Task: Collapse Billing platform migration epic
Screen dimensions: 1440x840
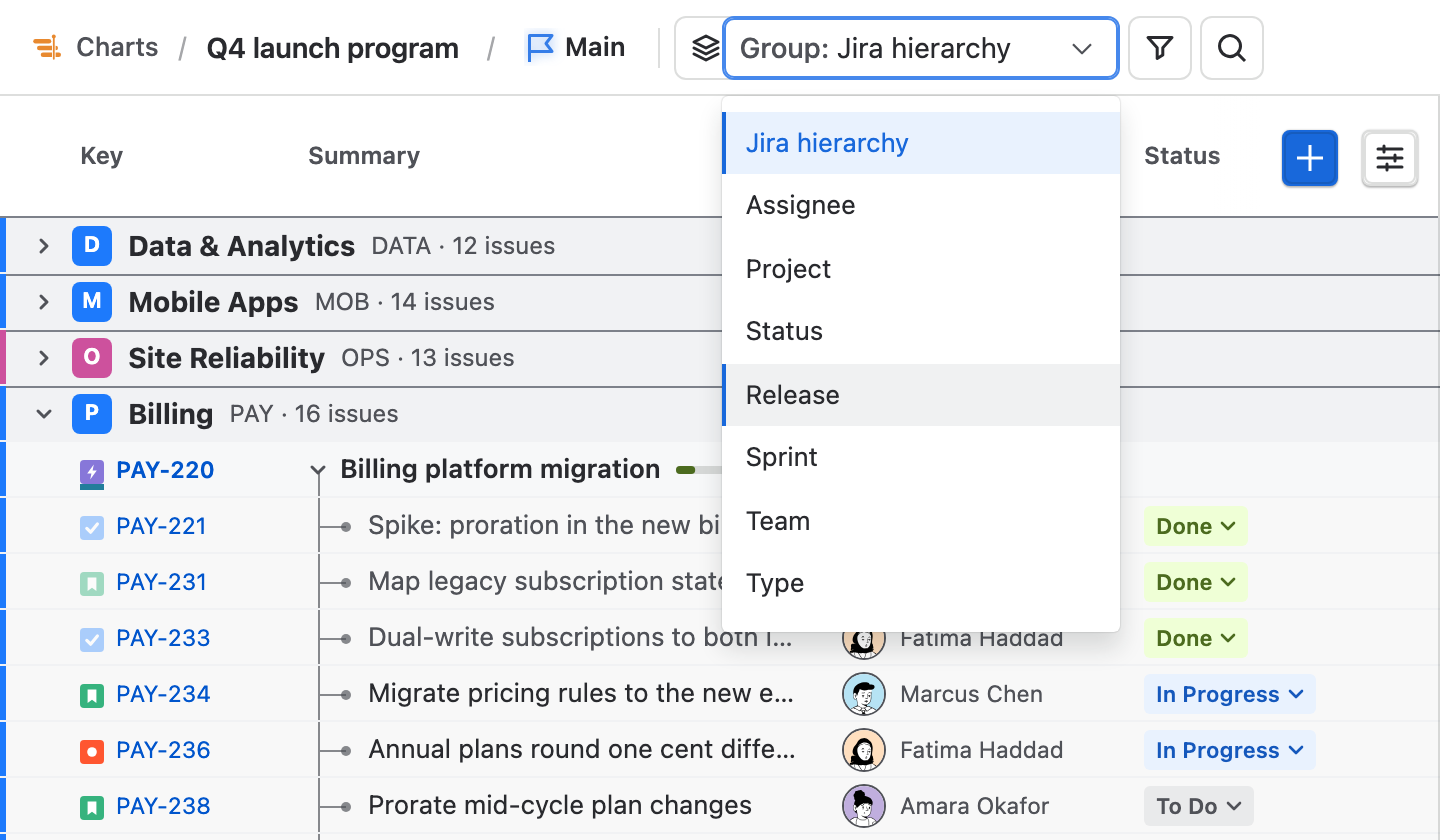Action: pyautogui.click(x=318, y=470)
